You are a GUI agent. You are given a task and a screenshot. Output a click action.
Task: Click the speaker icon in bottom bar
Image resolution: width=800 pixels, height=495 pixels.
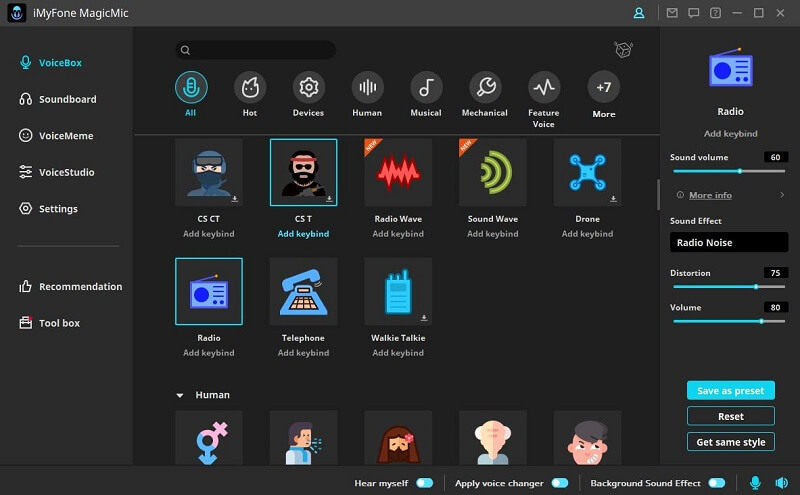(x=782, y=482)
